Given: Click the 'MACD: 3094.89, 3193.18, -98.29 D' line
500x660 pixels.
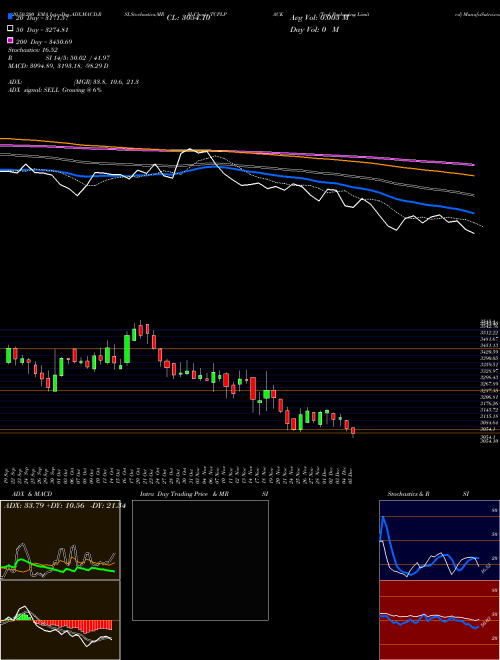Looking at the screenshot, I should click(59, 66).
